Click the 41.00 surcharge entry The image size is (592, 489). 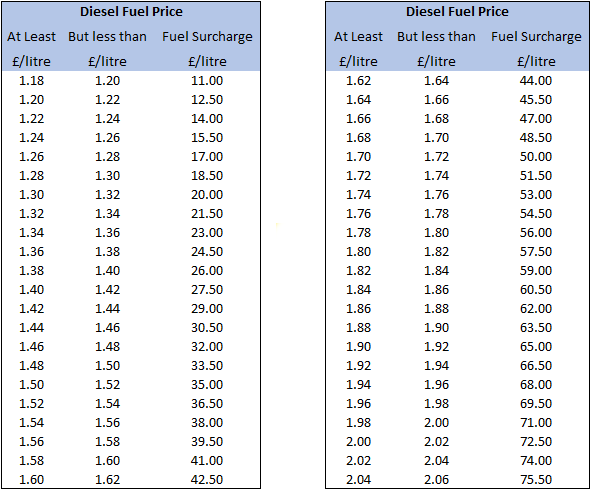[207, 461]
